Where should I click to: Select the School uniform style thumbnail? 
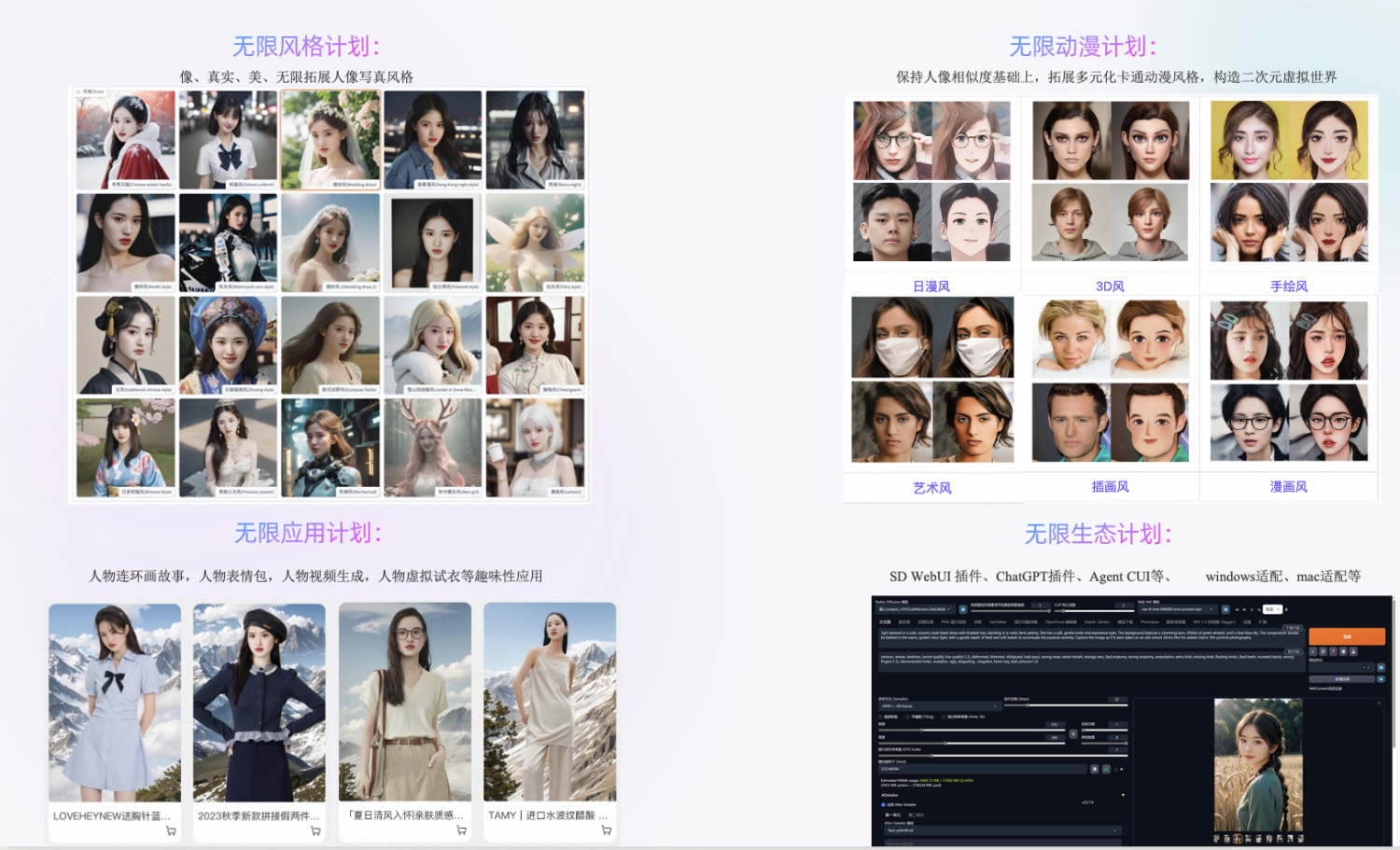(229, 140)
